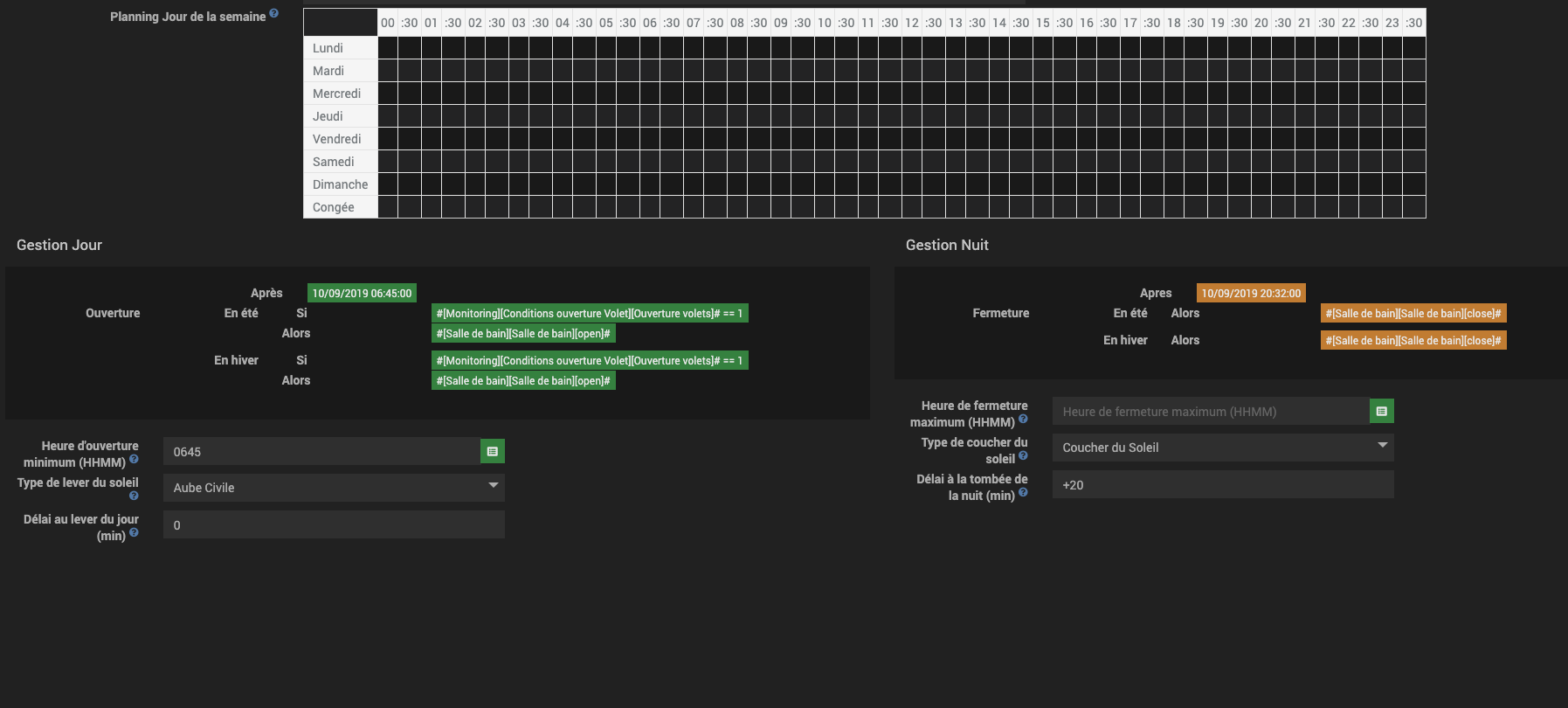
Task: Click the Mardi row label
Action: (341, 71)
